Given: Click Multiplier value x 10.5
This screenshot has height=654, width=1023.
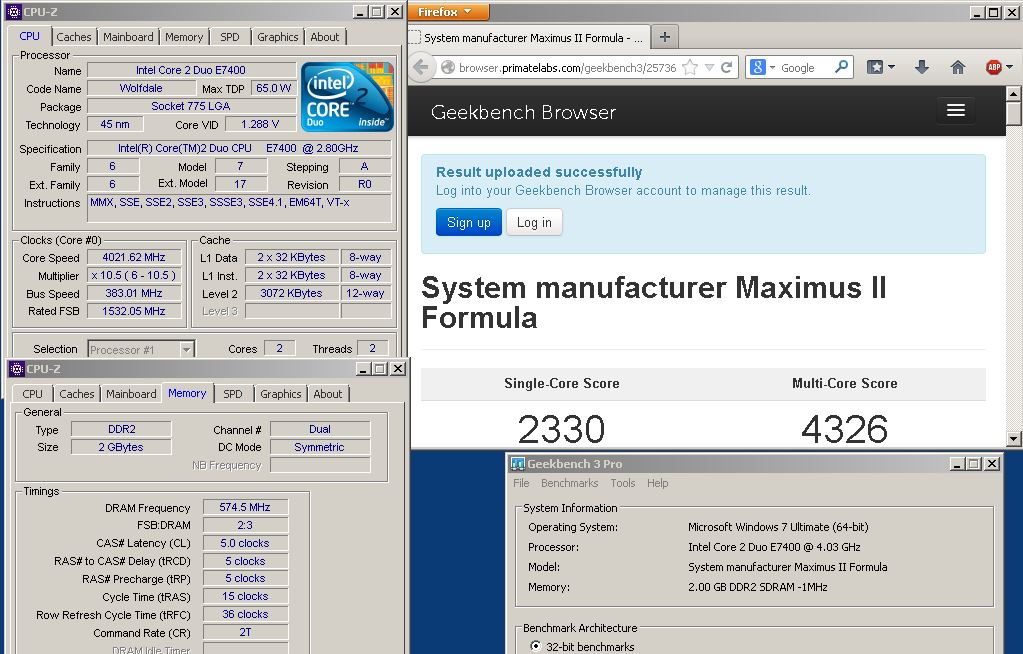Looking at the screenshot, I should pyautogui.click(x=134, y=275).
